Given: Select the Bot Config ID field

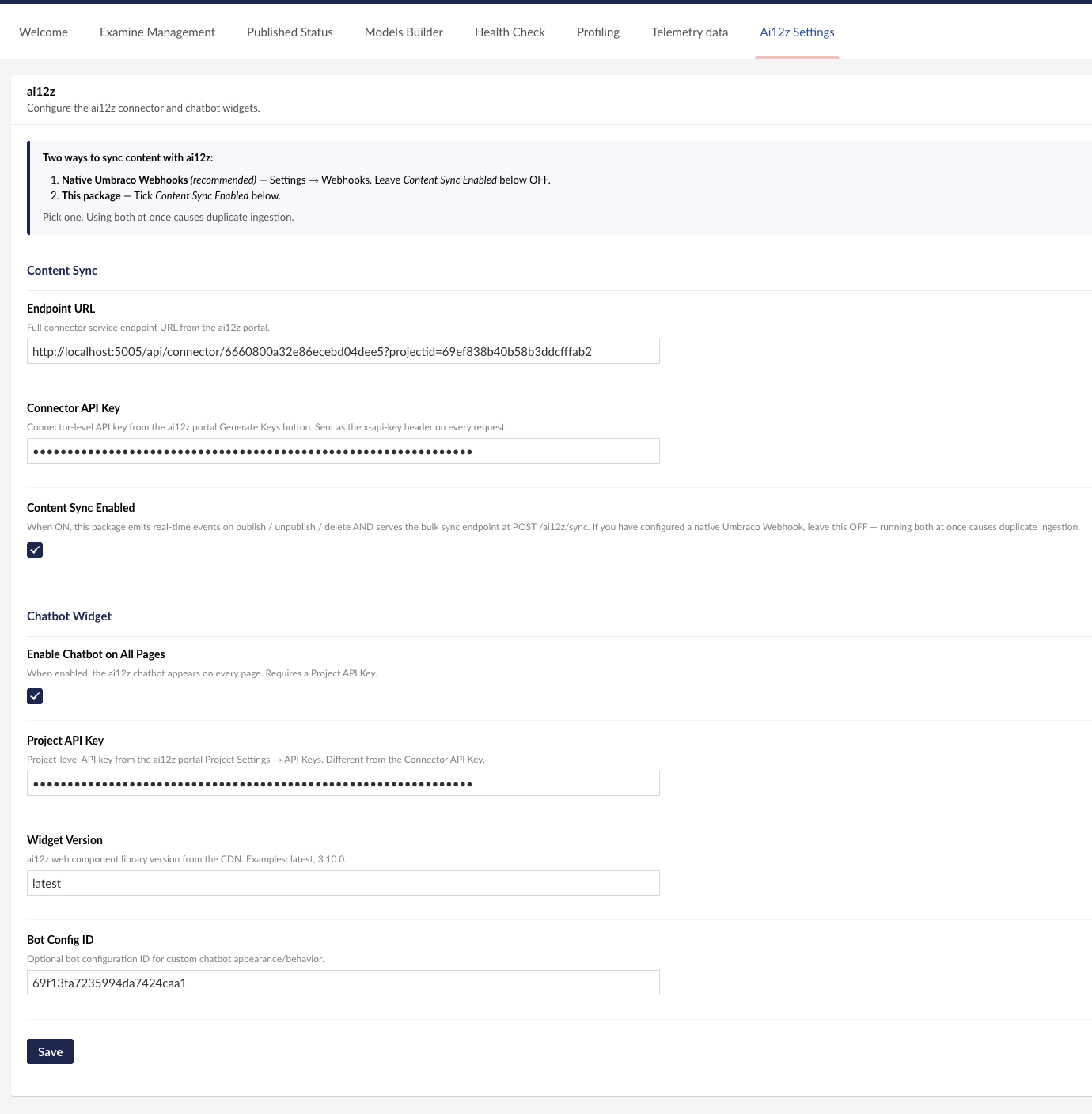Looking at the screenshot, I should [343, 983].
